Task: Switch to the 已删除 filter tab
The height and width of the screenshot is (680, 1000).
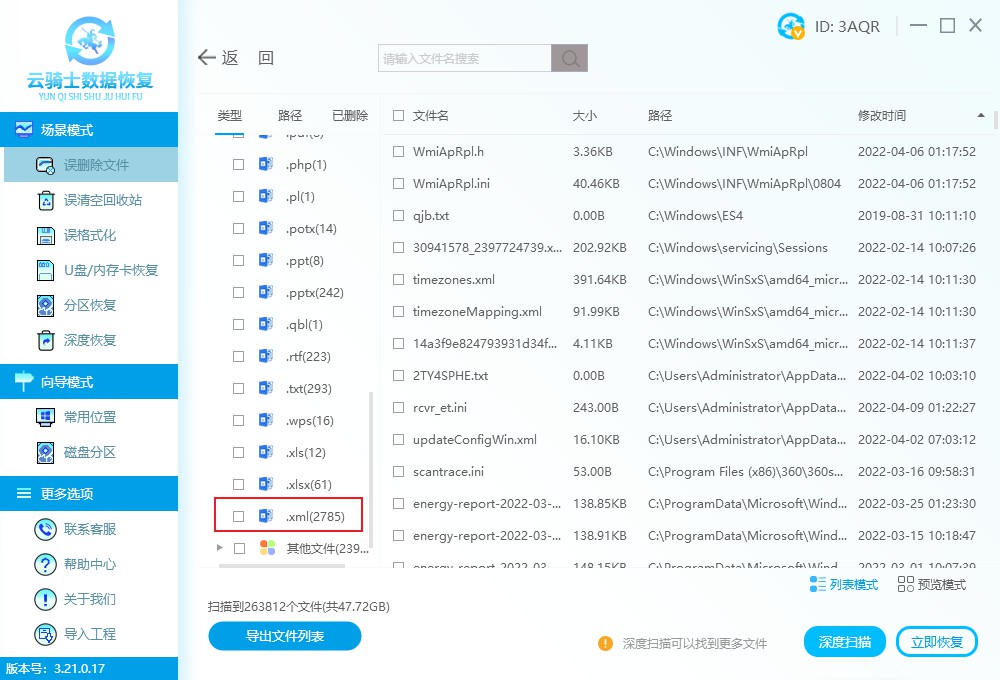Action: 350,115
